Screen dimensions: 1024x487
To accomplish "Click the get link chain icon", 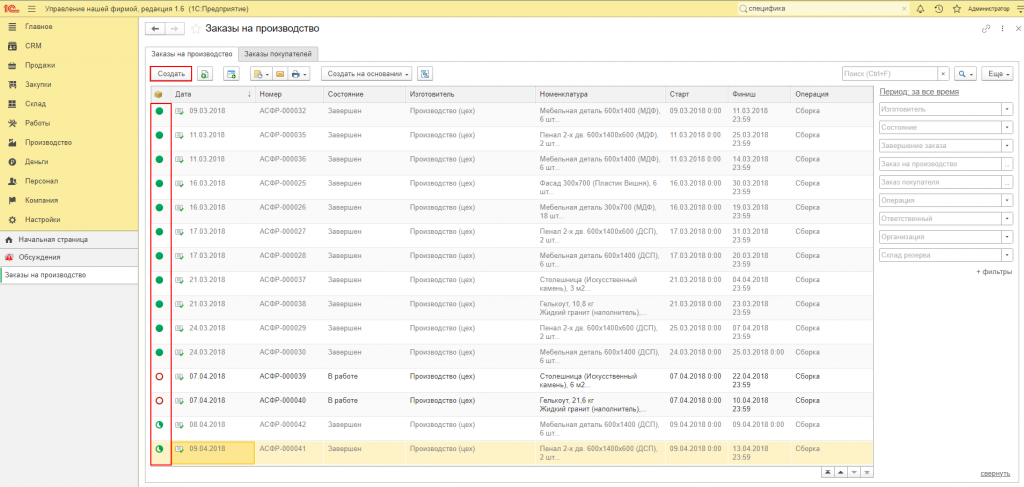I will point(986,29).
